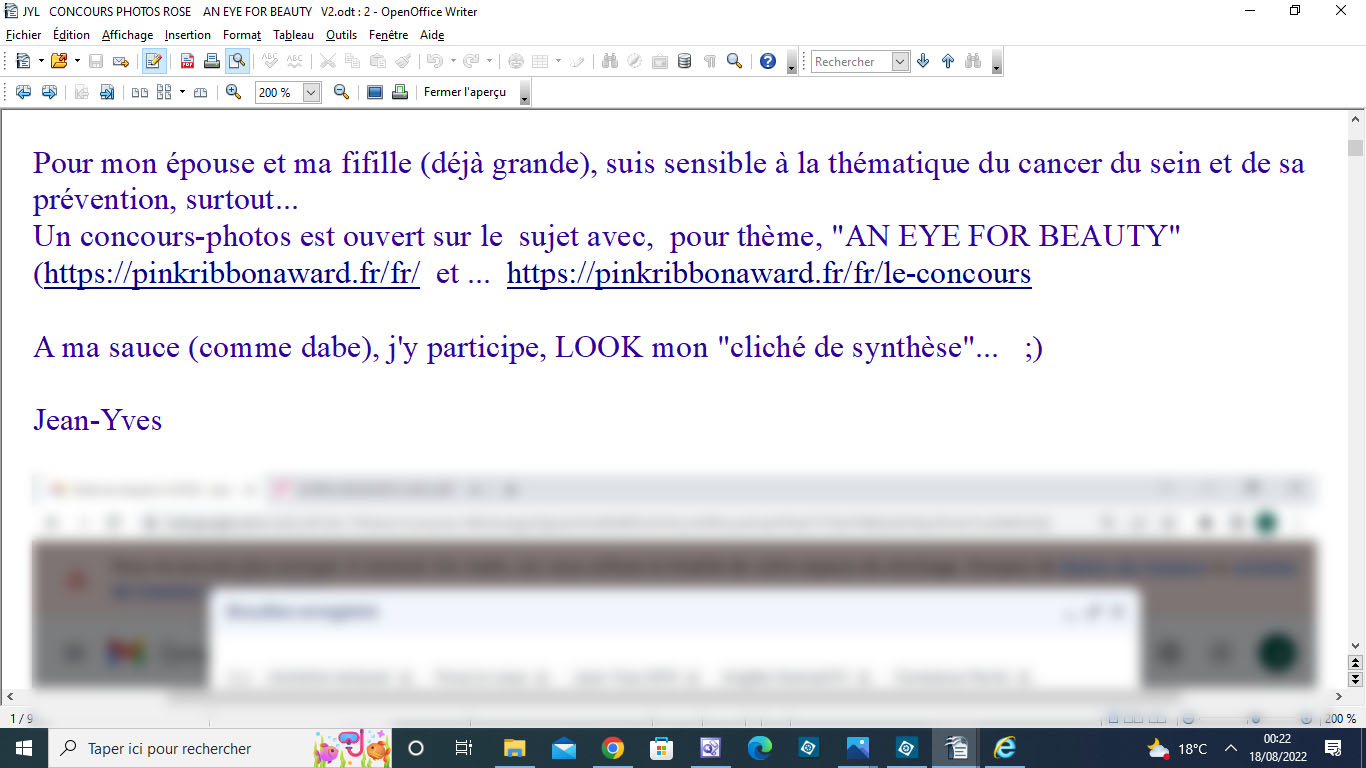Click the Fermer l'aperçu button
1366x768 pixels.
pos(465,92)
